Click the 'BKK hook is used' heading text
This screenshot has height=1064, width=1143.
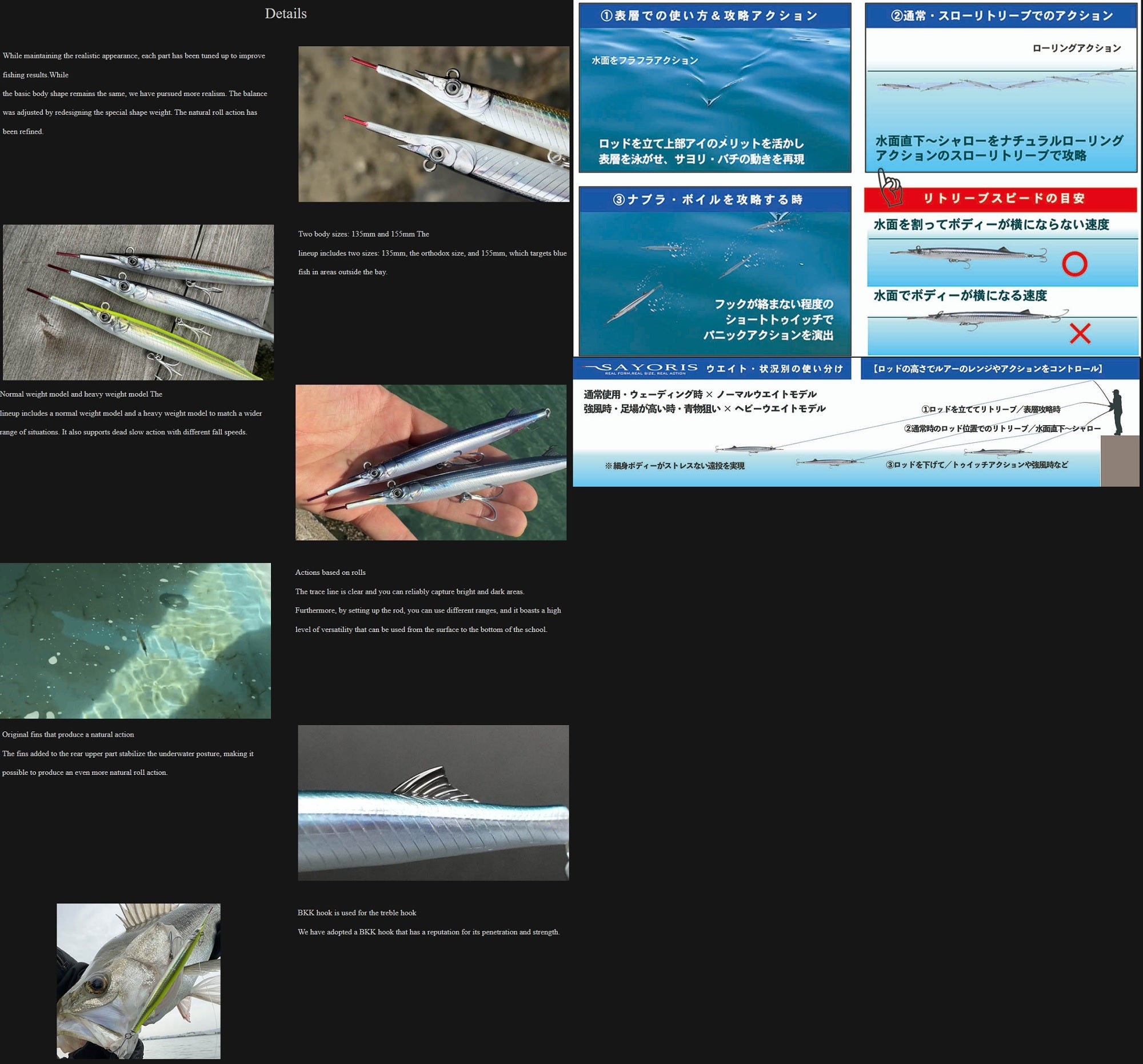pyautogui.click(x=357, y=913)
